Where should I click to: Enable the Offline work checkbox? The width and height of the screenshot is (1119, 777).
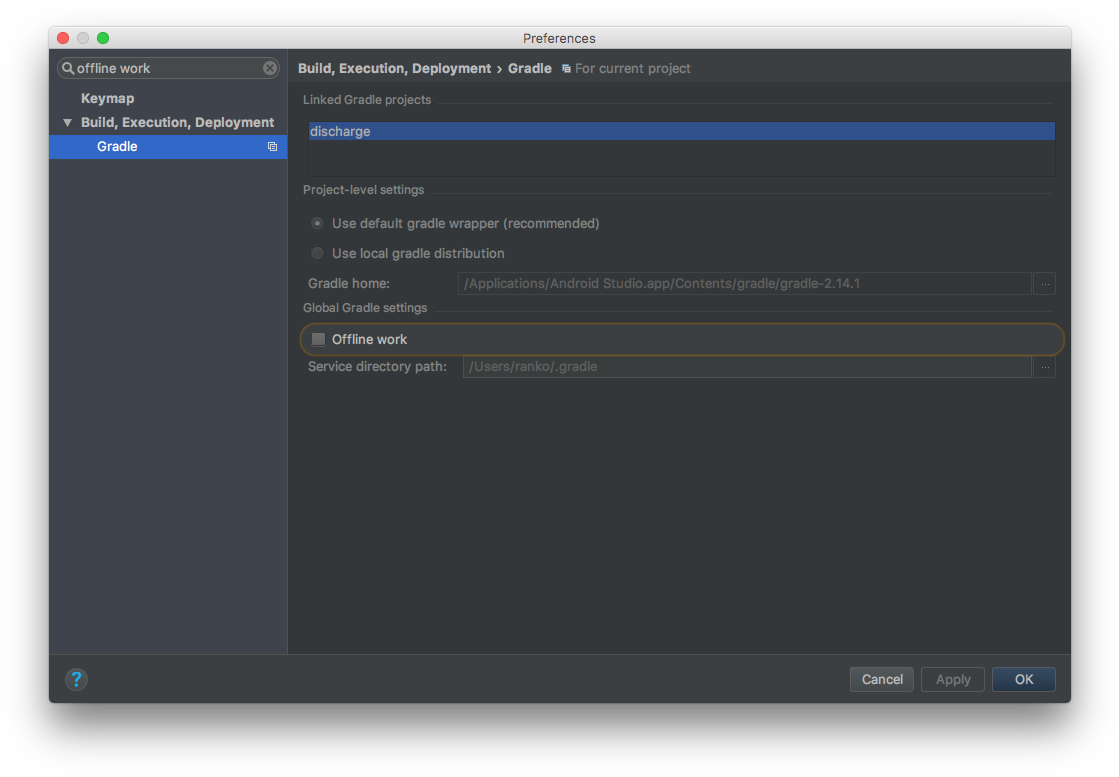[x=319, y=340]
